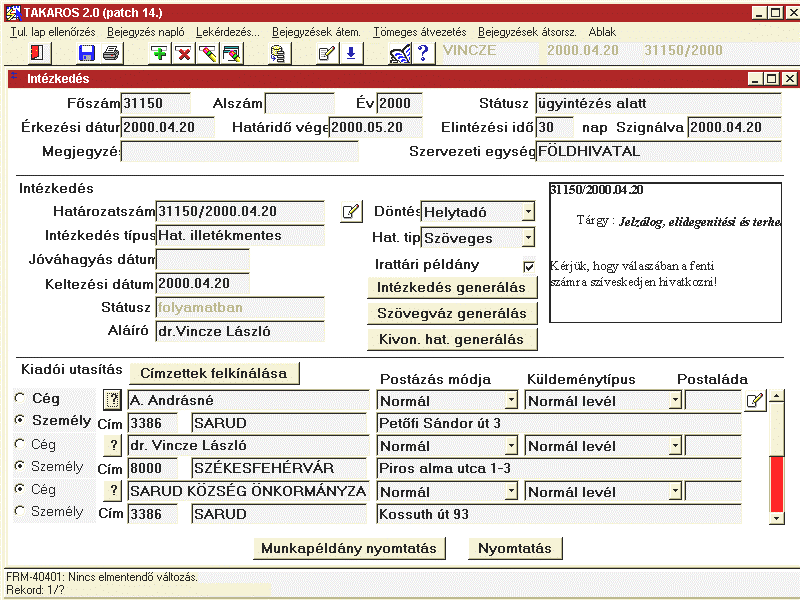Select Cég radio for SARUD KÖZSÉG row
The height and width of the screenshot is (600, 800).
20,489
